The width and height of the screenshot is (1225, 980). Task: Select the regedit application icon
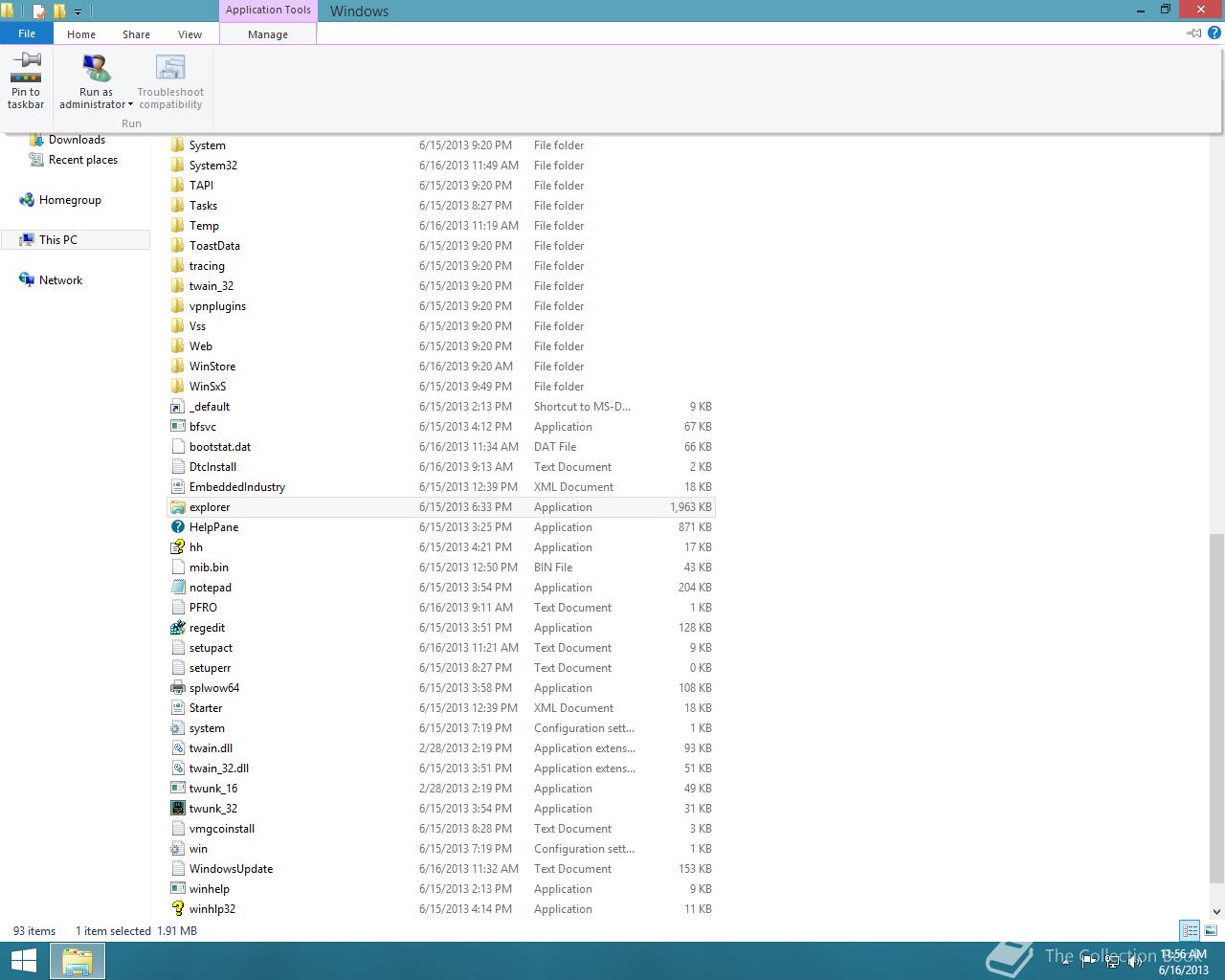point(177,628)
